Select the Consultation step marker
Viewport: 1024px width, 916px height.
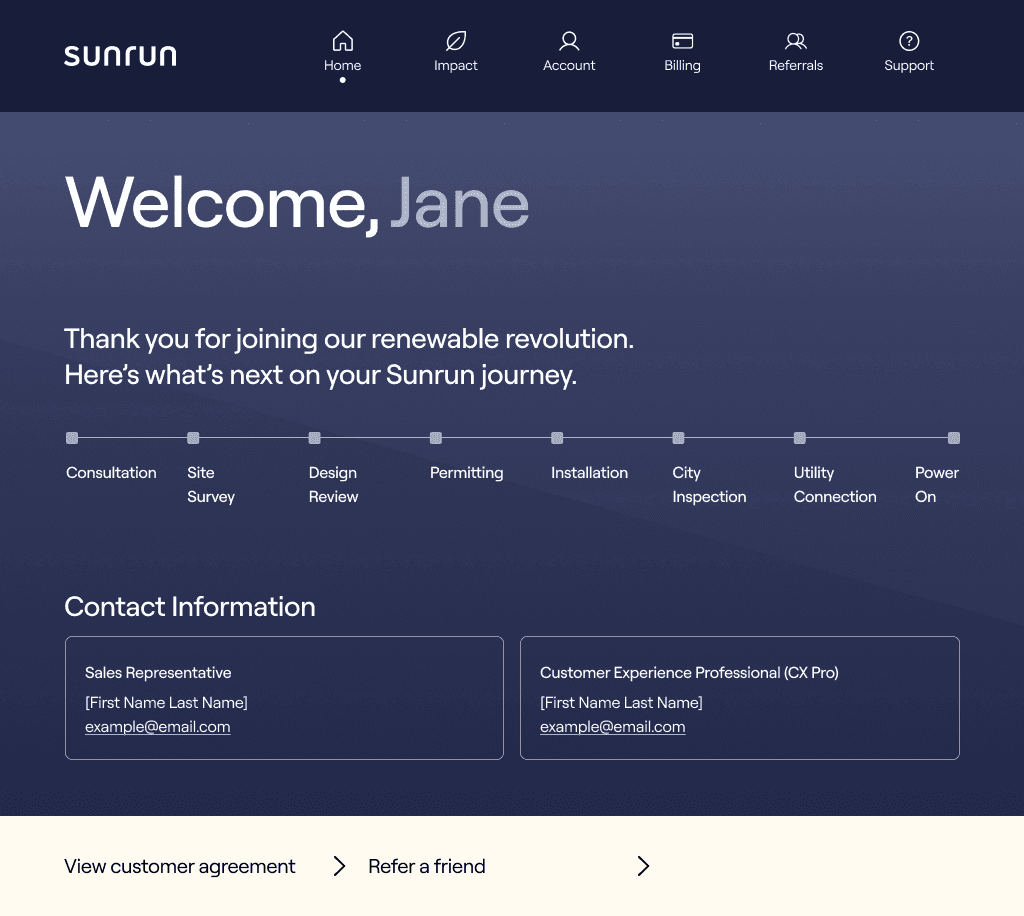click(72, 438)
